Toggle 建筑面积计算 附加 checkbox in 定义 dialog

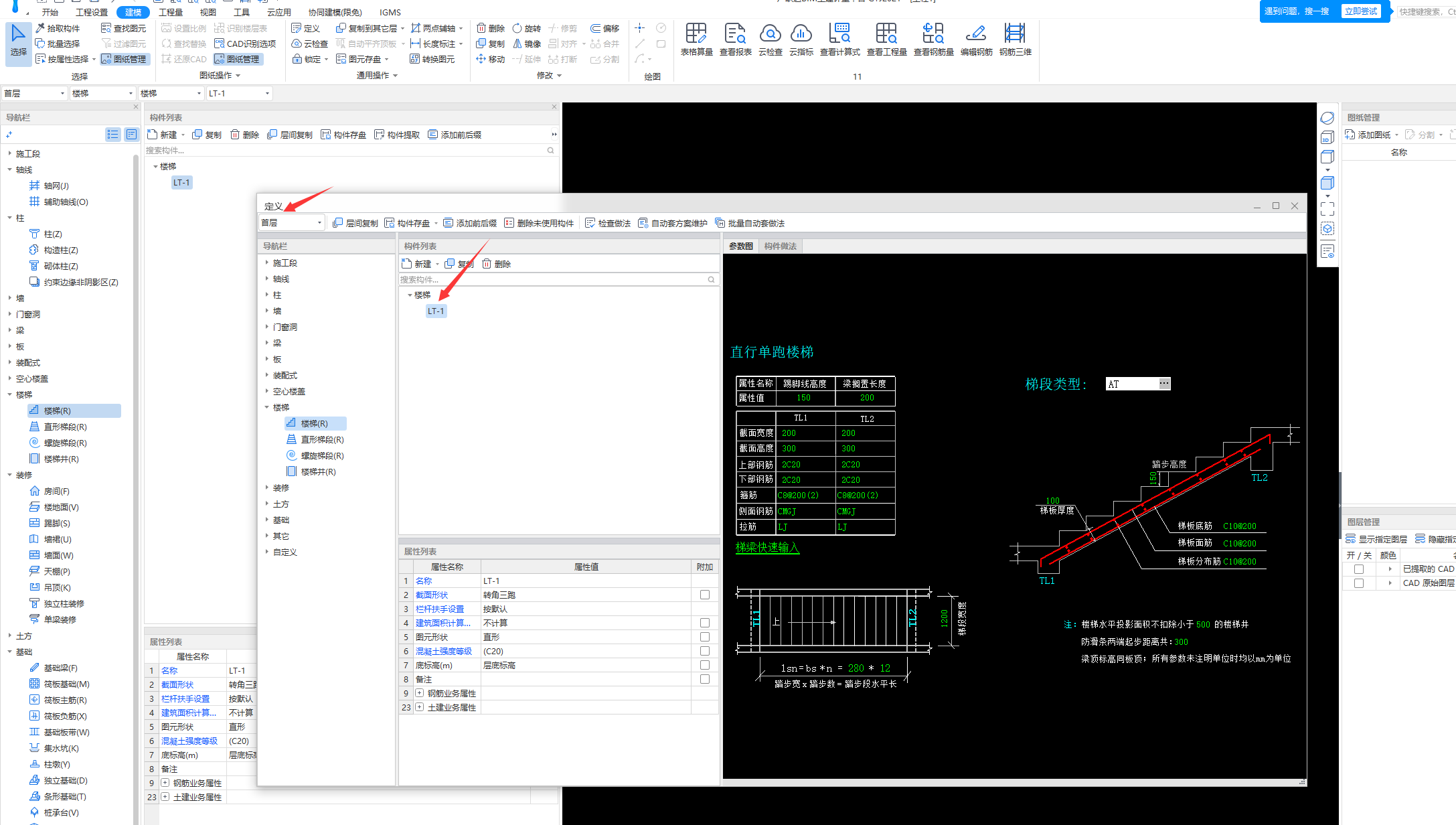[x=705, y=623]
